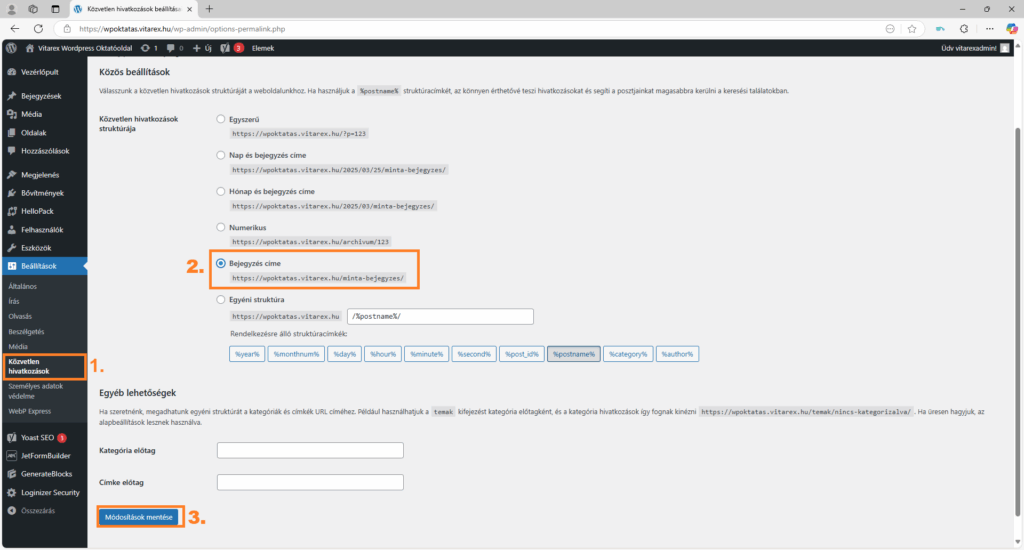This screenshot has height=550, width=1024.
Task: Open Olvasás settings submenu item
Action: pyautogui.click(x=21, y=316)
